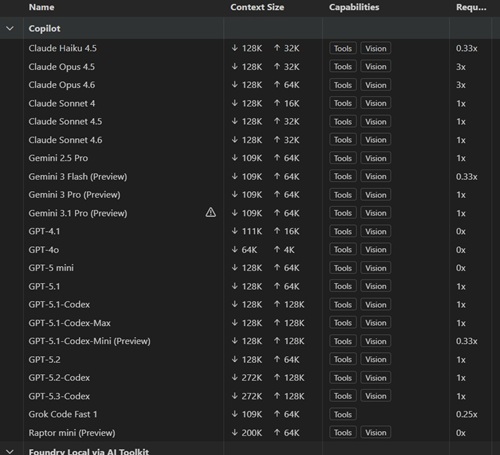Click the 1x multiplier for GPT-5.2

pyautogui.click(x=461, y=360)
